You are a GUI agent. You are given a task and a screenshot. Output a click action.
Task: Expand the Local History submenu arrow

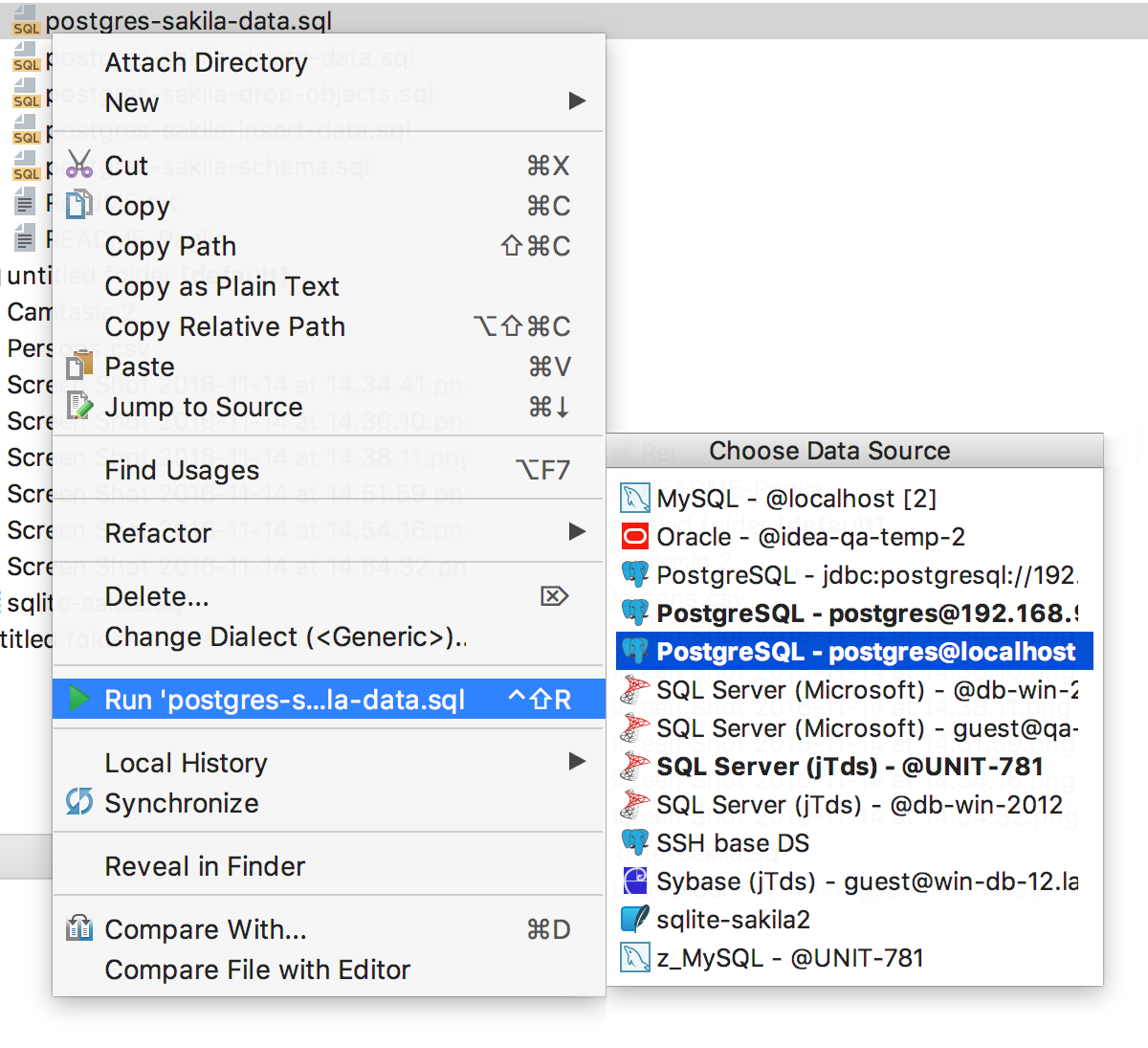click(x=577, y=762)
